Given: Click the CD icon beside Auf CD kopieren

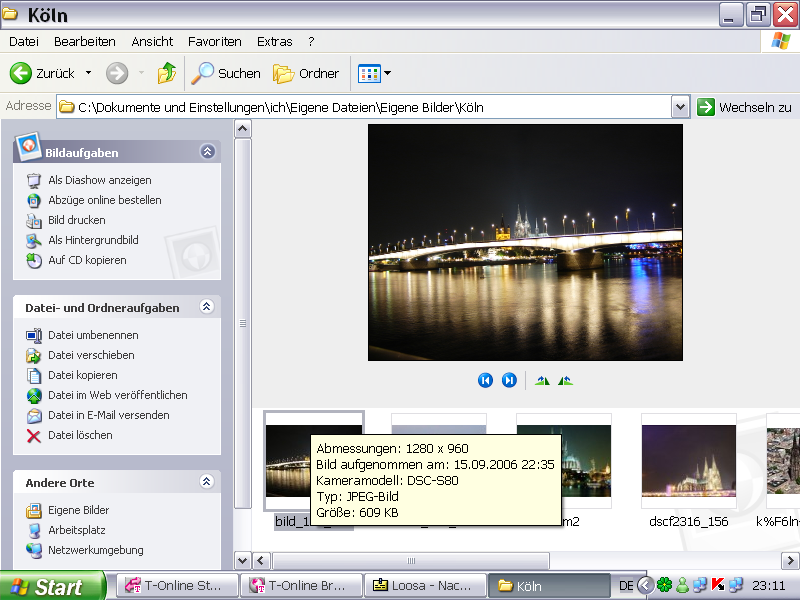Looking at the screenshot, I should pos(34,260).
